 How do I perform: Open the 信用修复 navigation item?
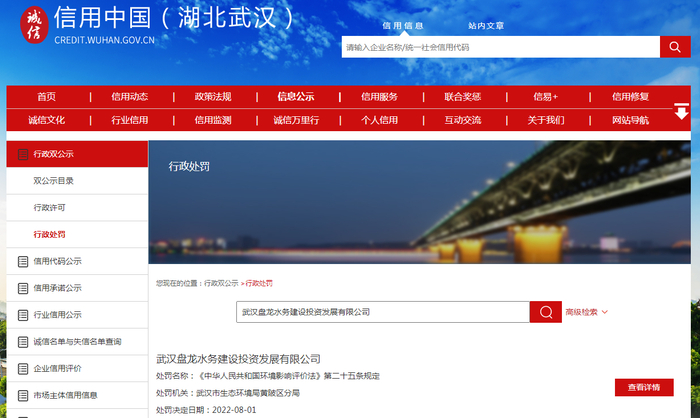click(630, 97)
